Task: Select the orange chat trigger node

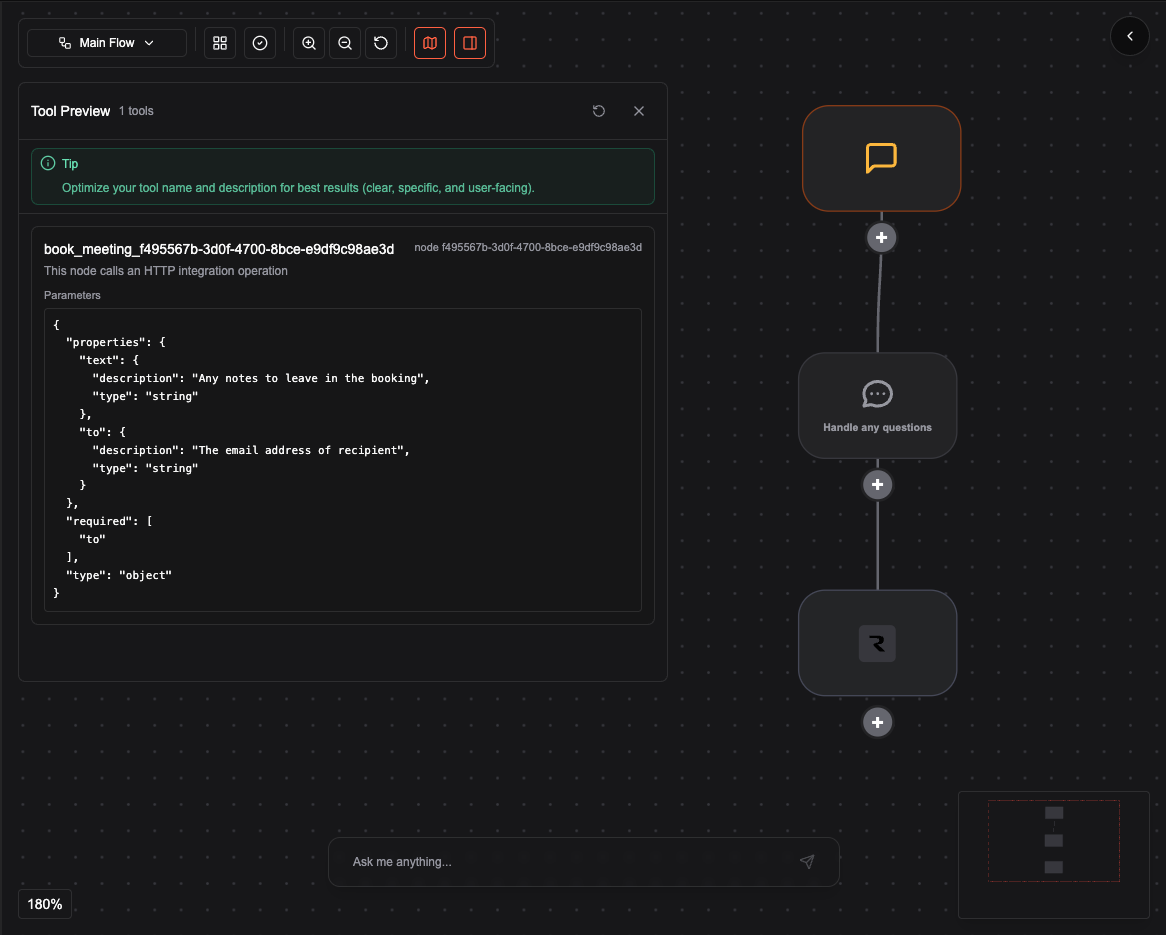Action: [x=881, y=158]
